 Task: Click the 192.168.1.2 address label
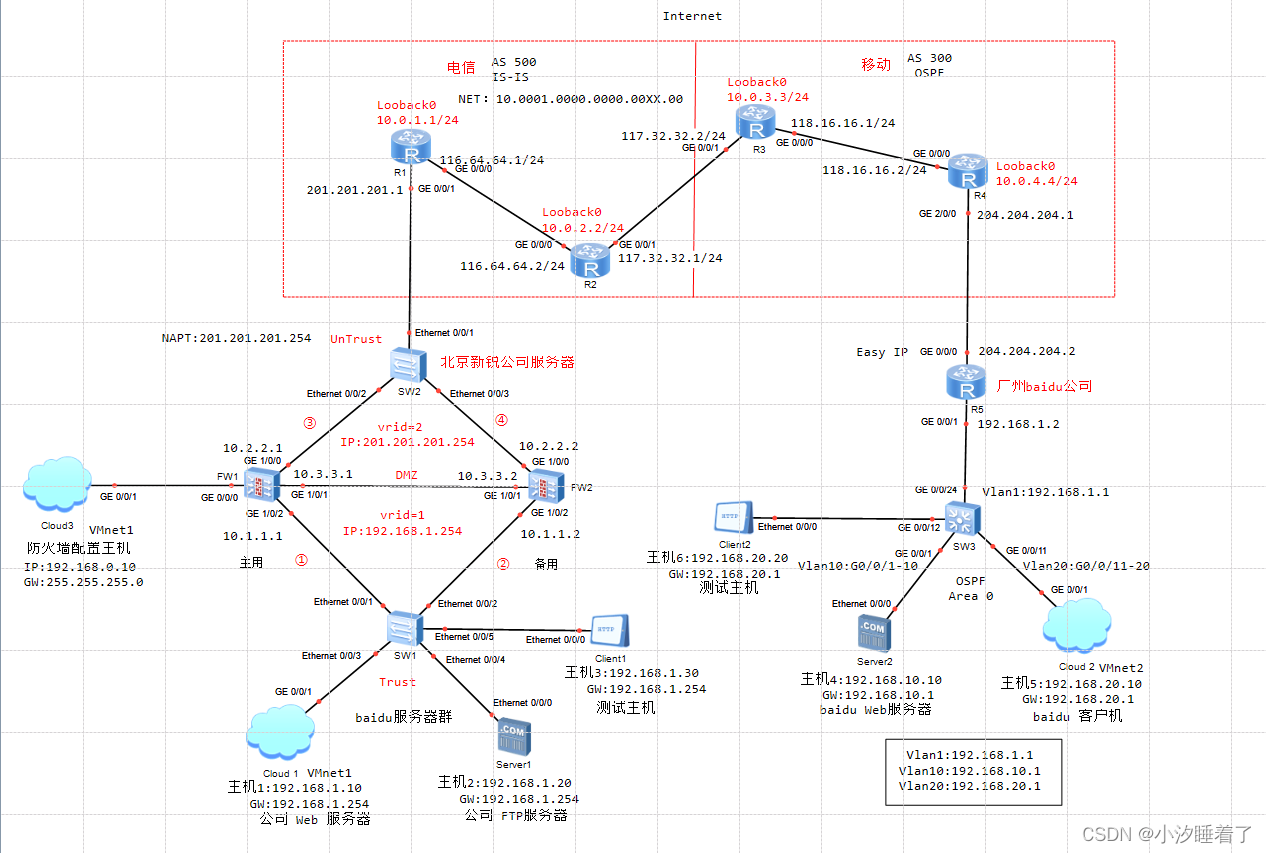click(1020, 424)
